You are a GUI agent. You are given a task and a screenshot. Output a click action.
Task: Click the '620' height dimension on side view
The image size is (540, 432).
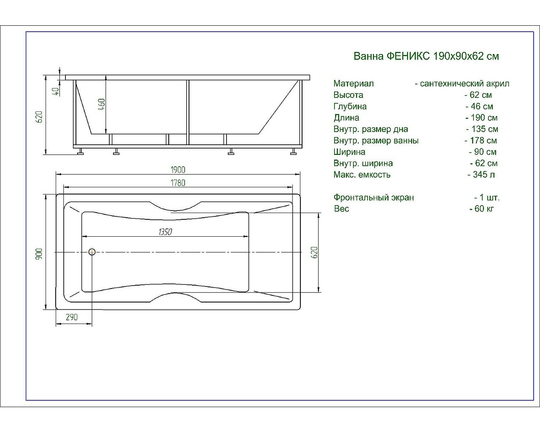(39, 117)
